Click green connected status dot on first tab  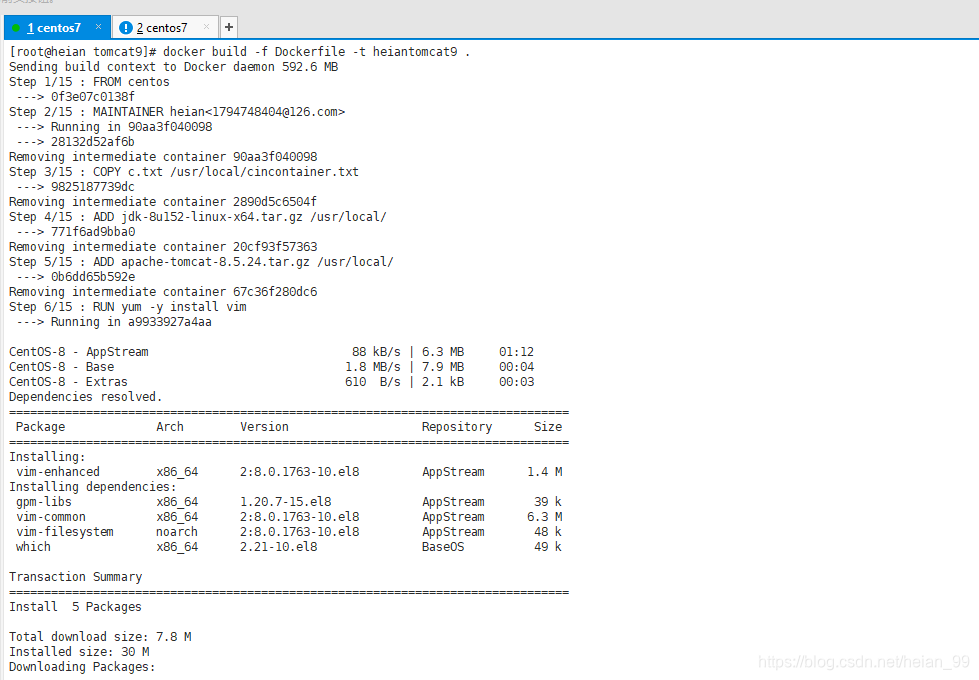click(16, 27)
